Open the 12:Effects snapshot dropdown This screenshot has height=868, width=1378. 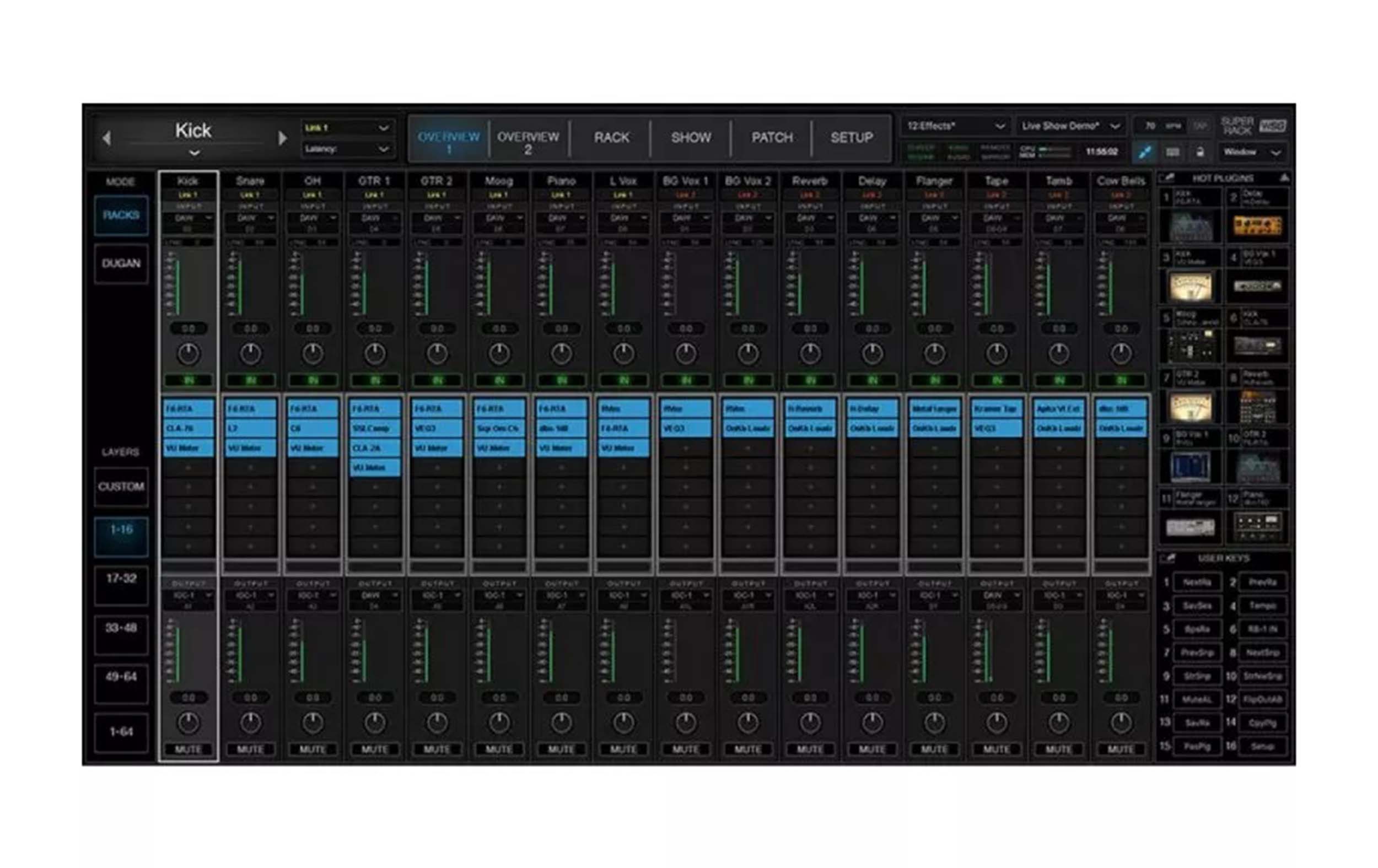point(956,126)
